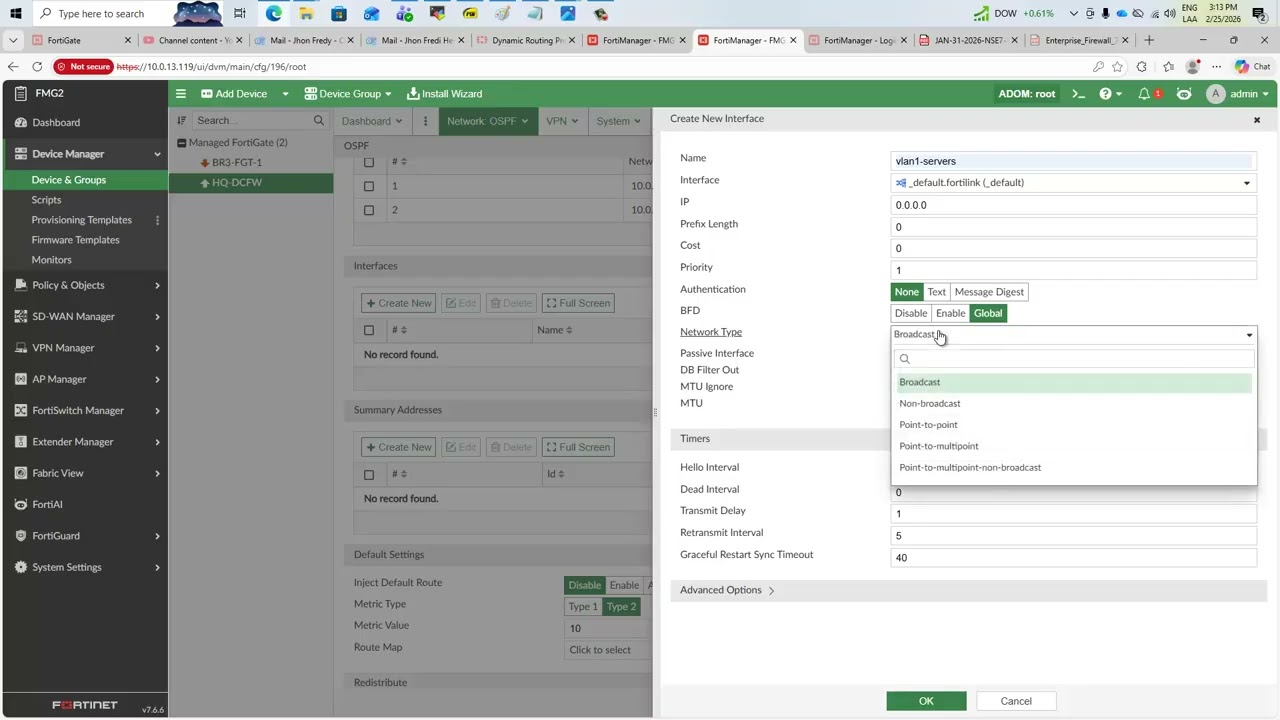This screenshot has width=1280, height=720.
Task: Choose Point-to-multipoint network type
Action: click(x=1074, y=446)
